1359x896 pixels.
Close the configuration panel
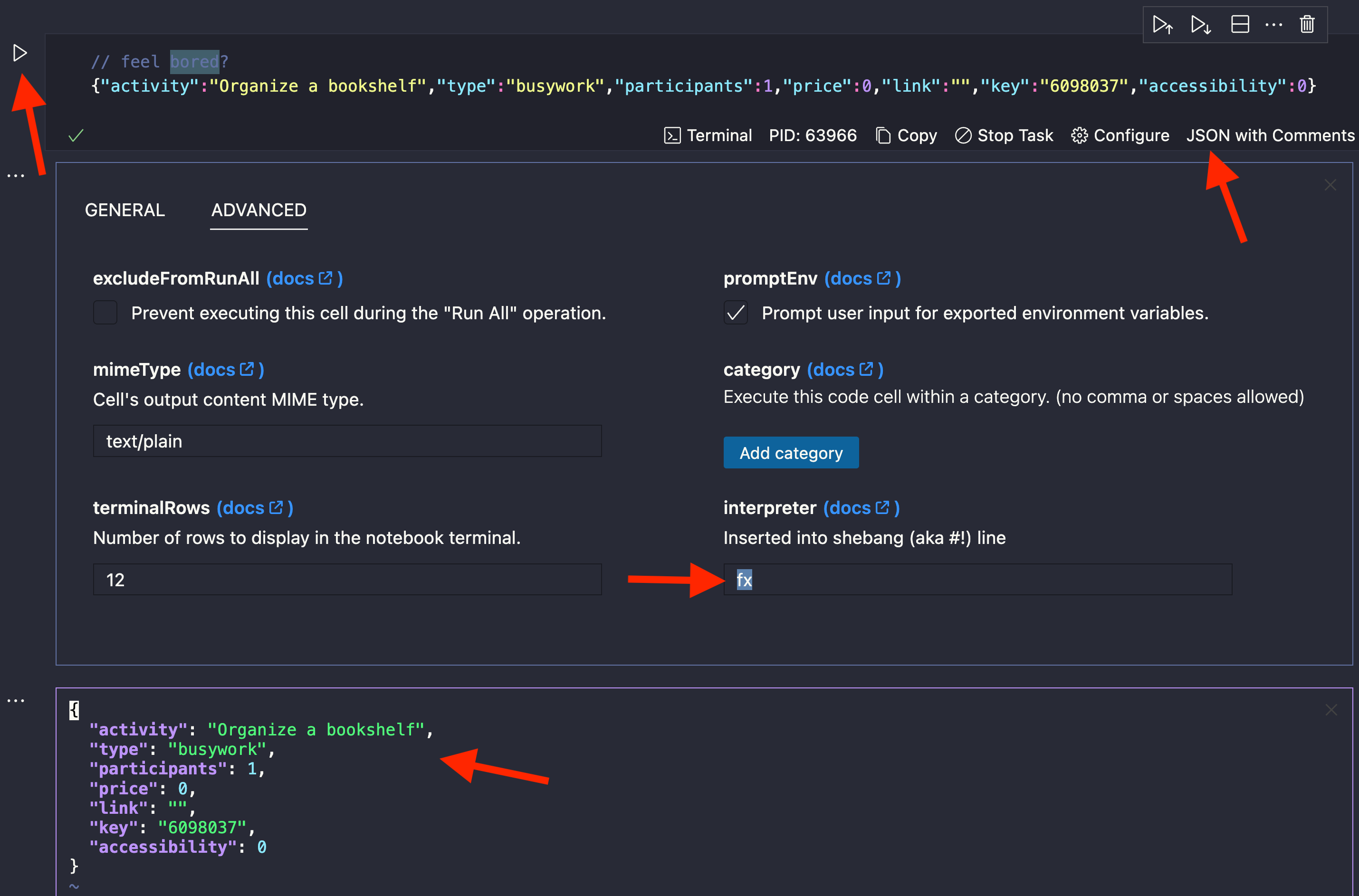(1330, 185)
